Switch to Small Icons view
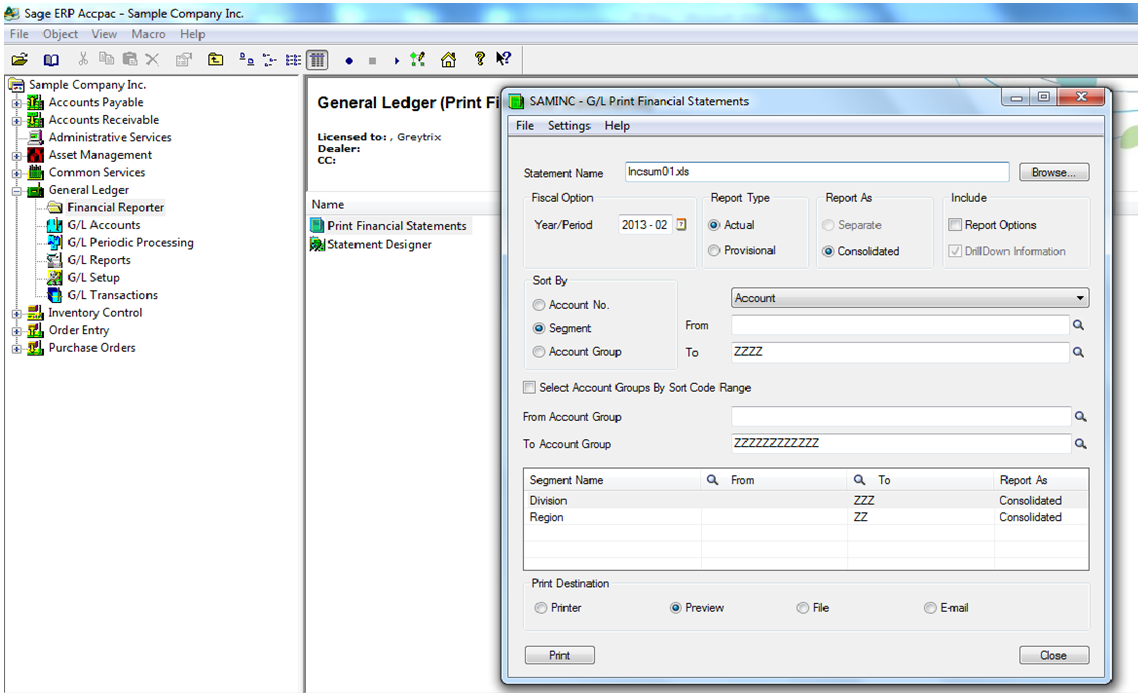This screenshot has height=693, width=1138. pyautogui.click(x=269, y=60)
